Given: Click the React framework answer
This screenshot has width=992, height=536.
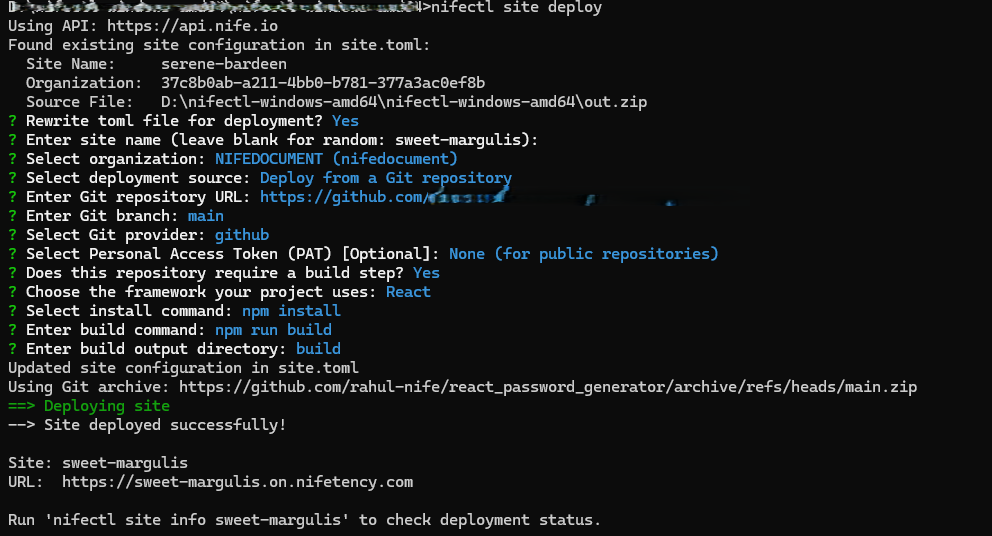Looking at the screenshot, I should click(x=408, y=292).
